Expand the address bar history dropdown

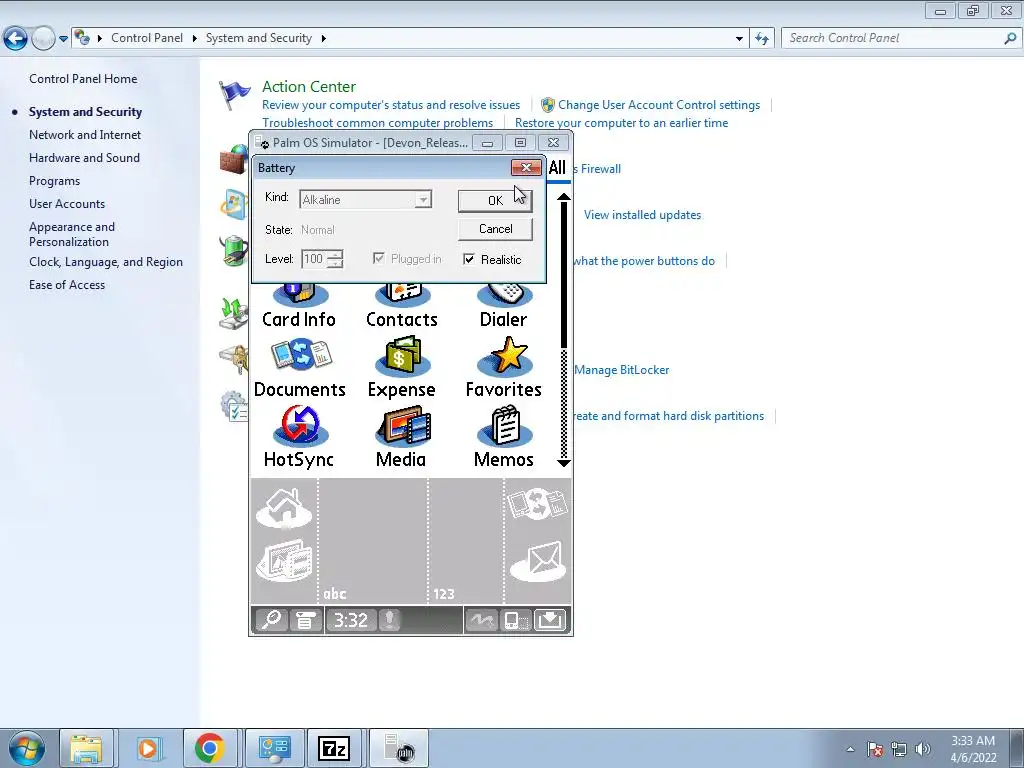click(x=739, y=39)
